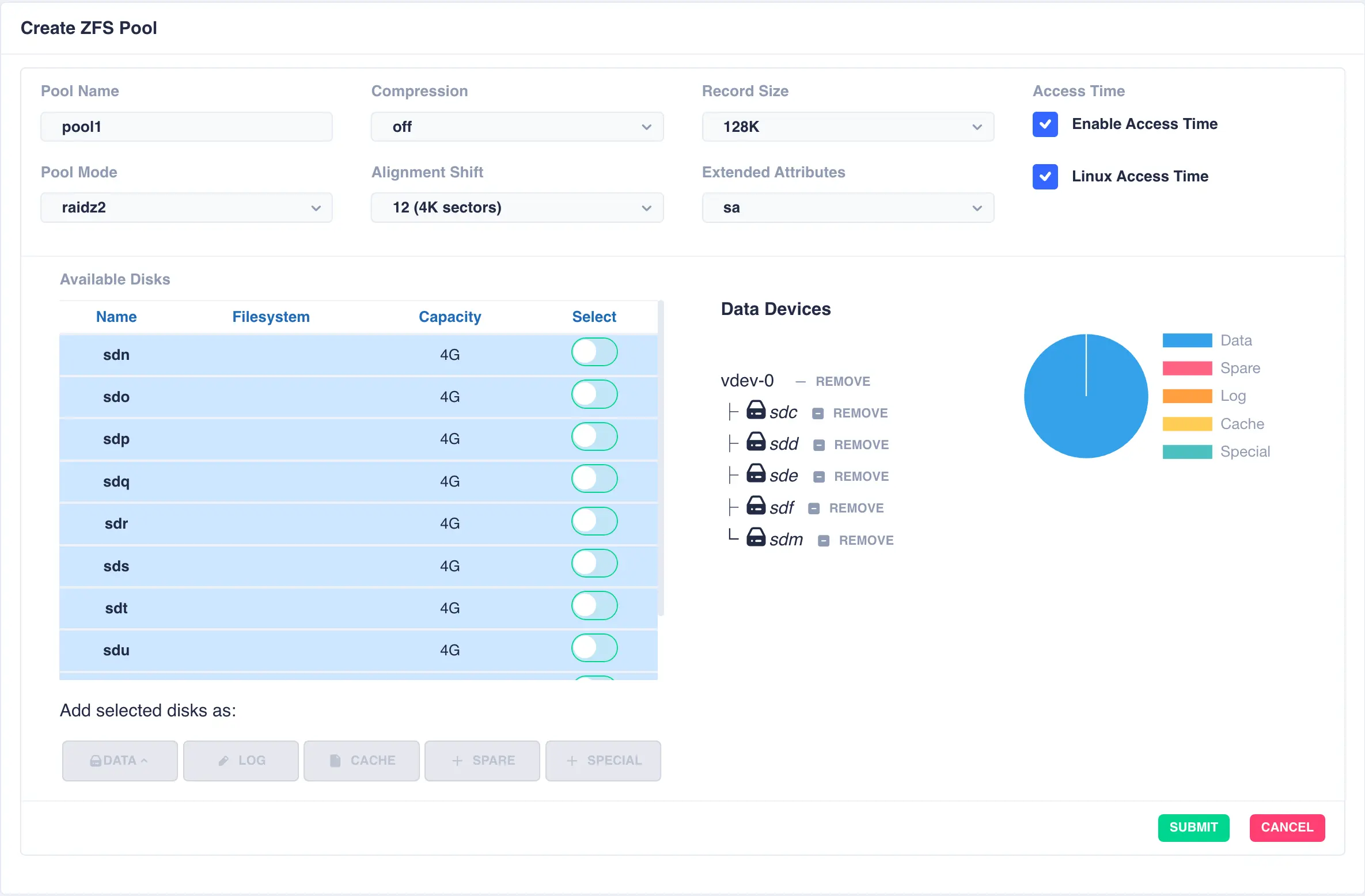1365x896 pixels.
Task: Click the sdm disk drive icon
Action: (x=756, y=537)
